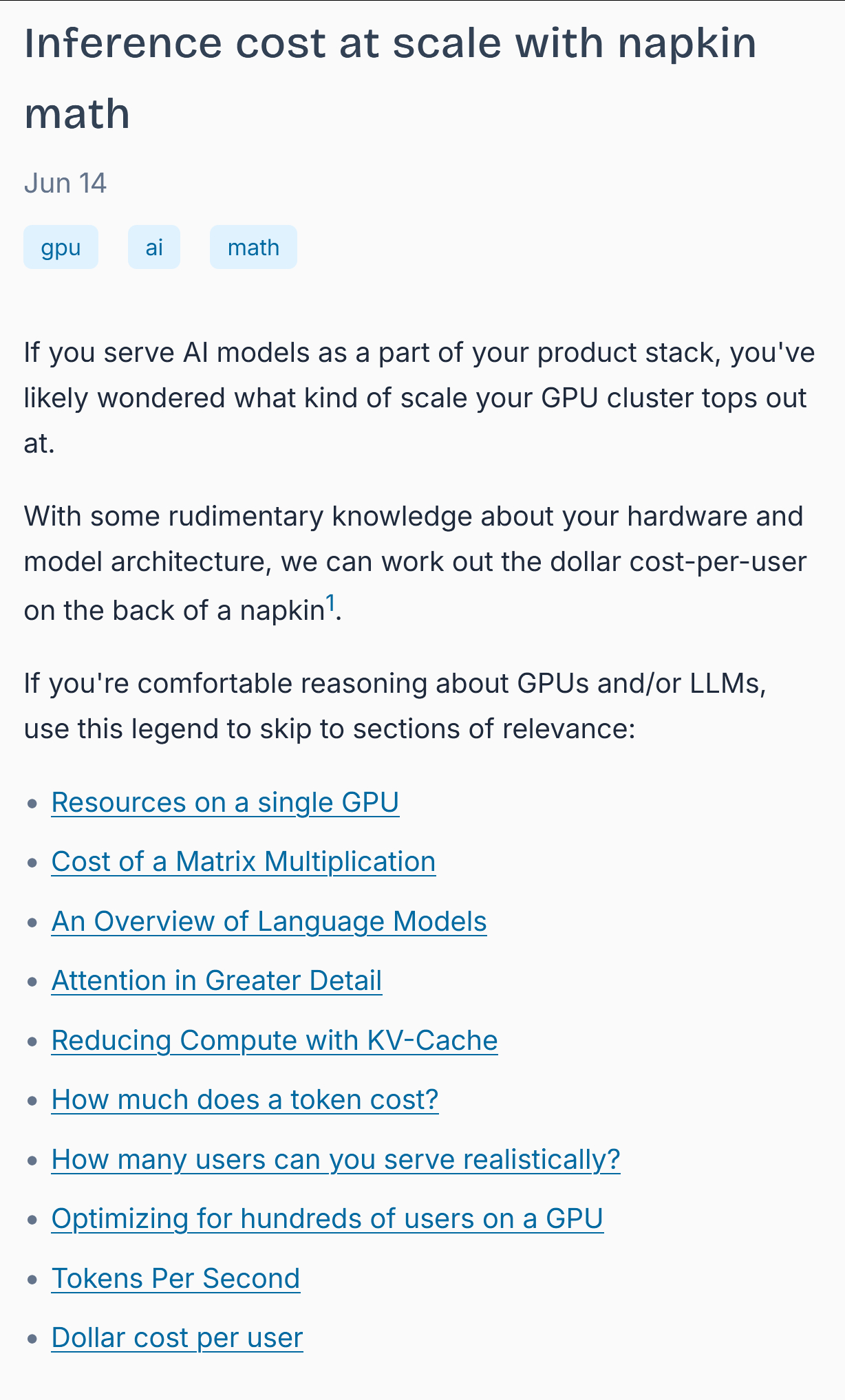Jump to Resources on a single GPU
Image resolution: width=845 pixels, height=1400 pixels.
[x=225, y=803]
